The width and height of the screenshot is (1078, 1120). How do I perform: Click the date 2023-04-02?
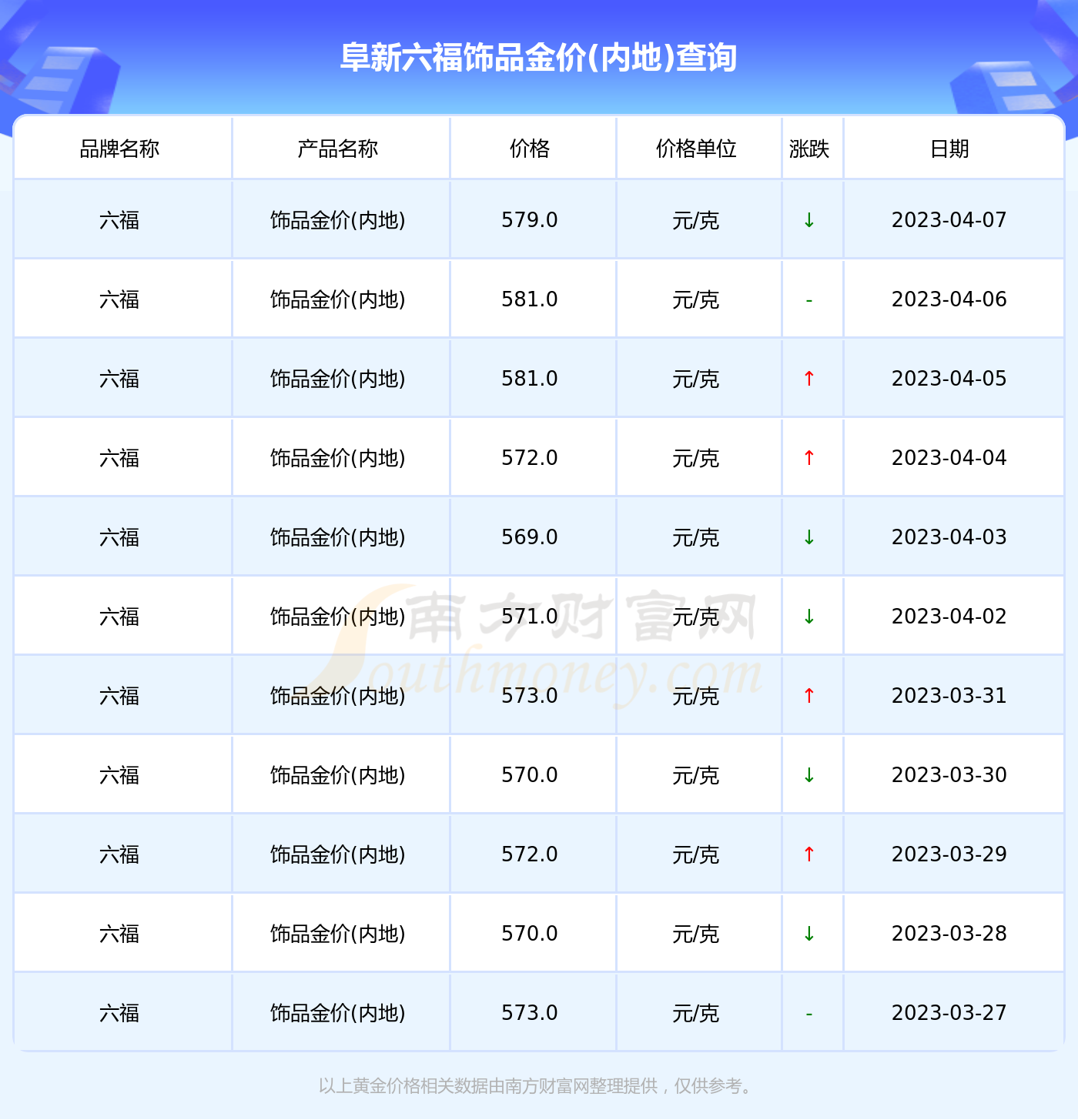pos(949,617)
